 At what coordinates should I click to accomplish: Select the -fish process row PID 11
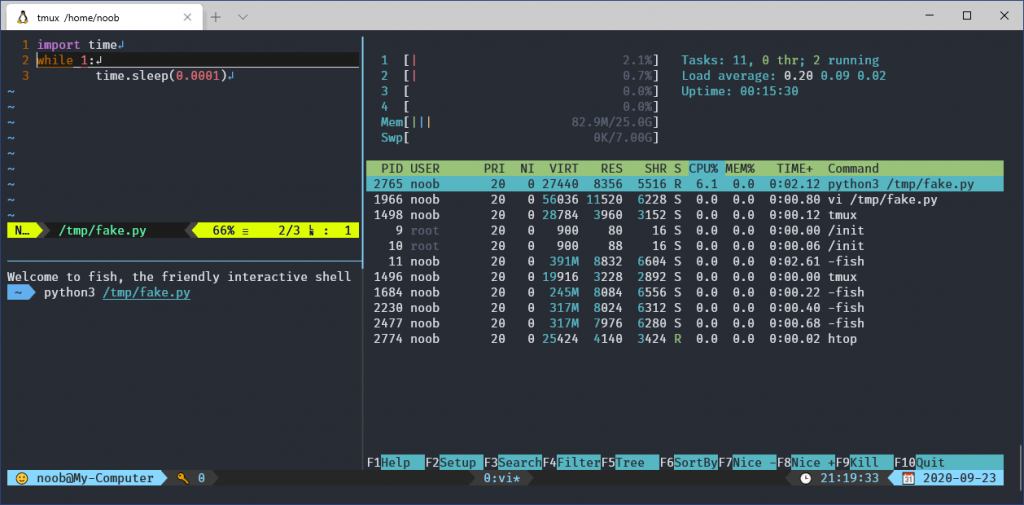(684, 261)
